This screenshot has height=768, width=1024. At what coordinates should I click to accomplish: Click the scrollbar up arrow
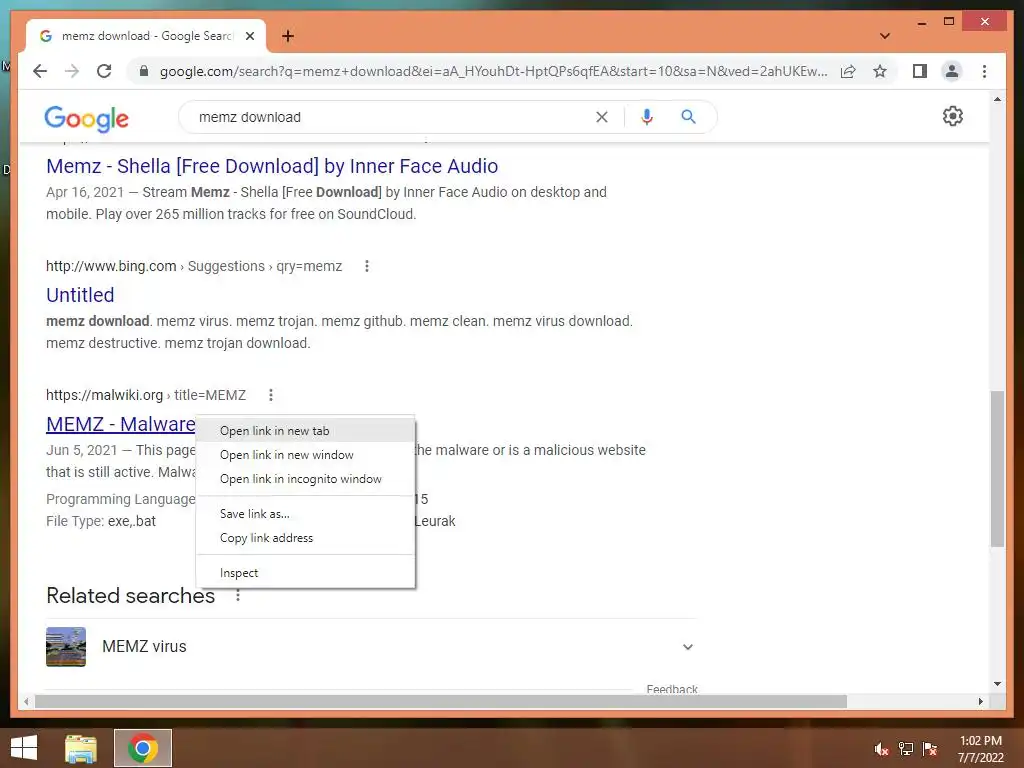pos(997,99)
